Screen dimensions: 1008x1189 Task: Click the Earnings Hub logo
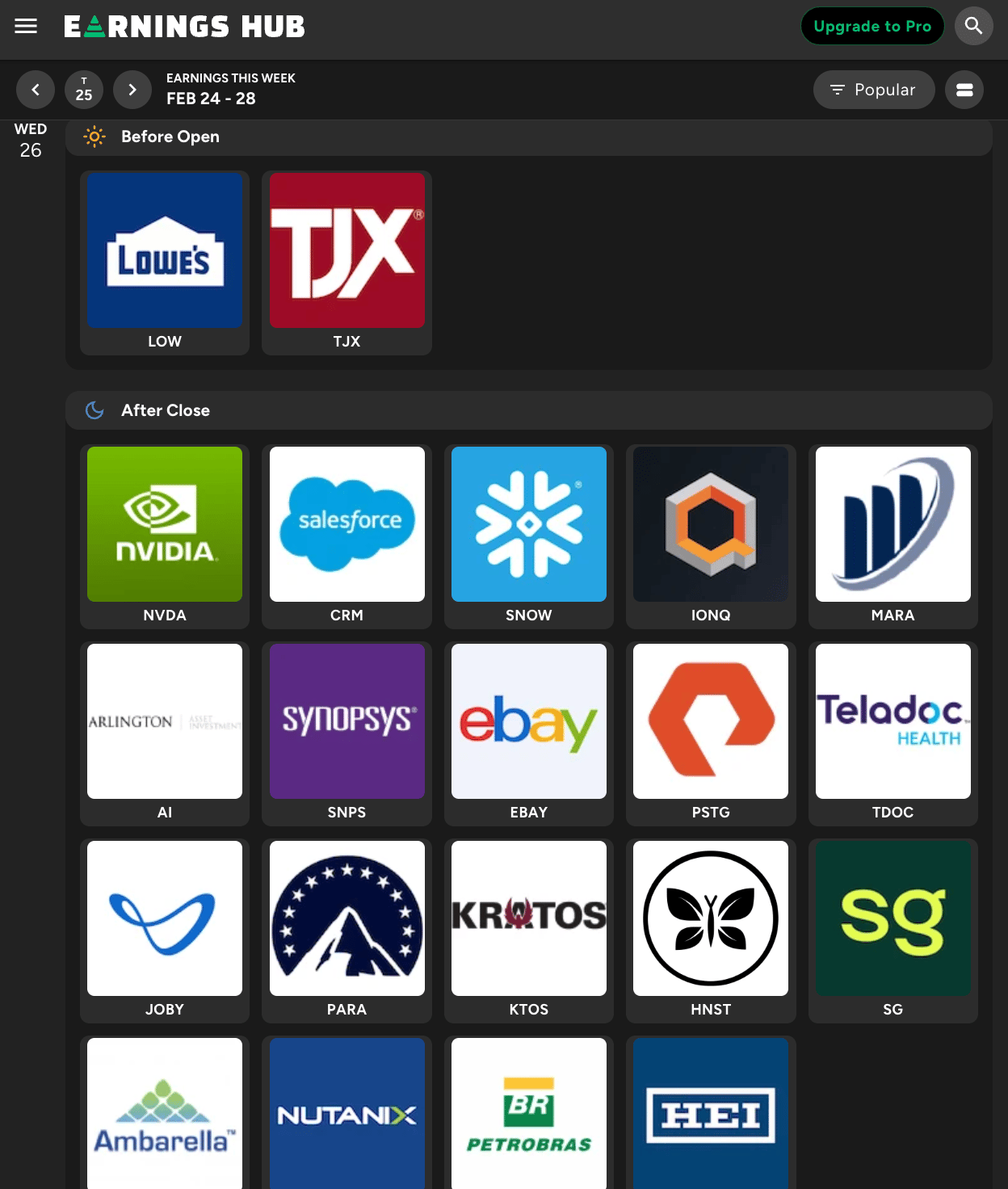pyautogui.click(x=184, y=27)
